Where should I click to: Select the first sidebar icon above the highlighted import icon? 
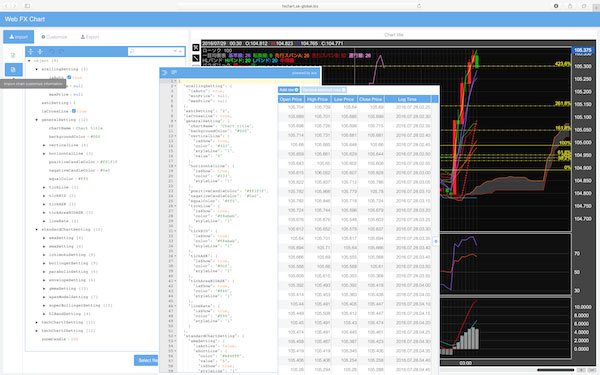coord(13,55)
